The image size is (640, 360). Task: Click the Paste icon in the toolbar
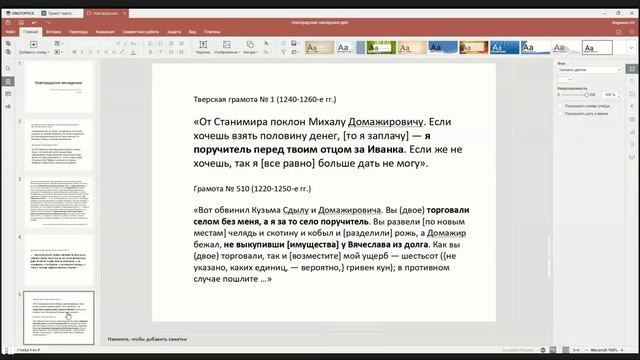pyautogui.click(x=8, y=52)
